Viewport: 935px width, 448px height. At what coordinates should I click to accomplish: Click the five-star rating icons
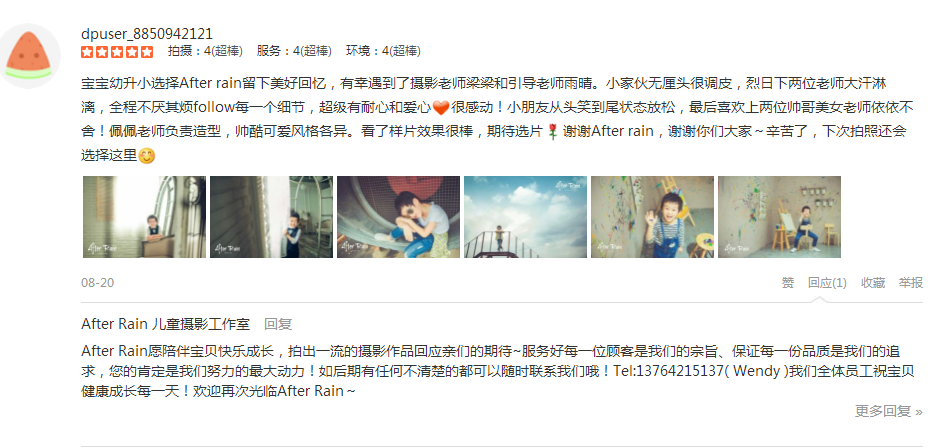click(117, 52)
